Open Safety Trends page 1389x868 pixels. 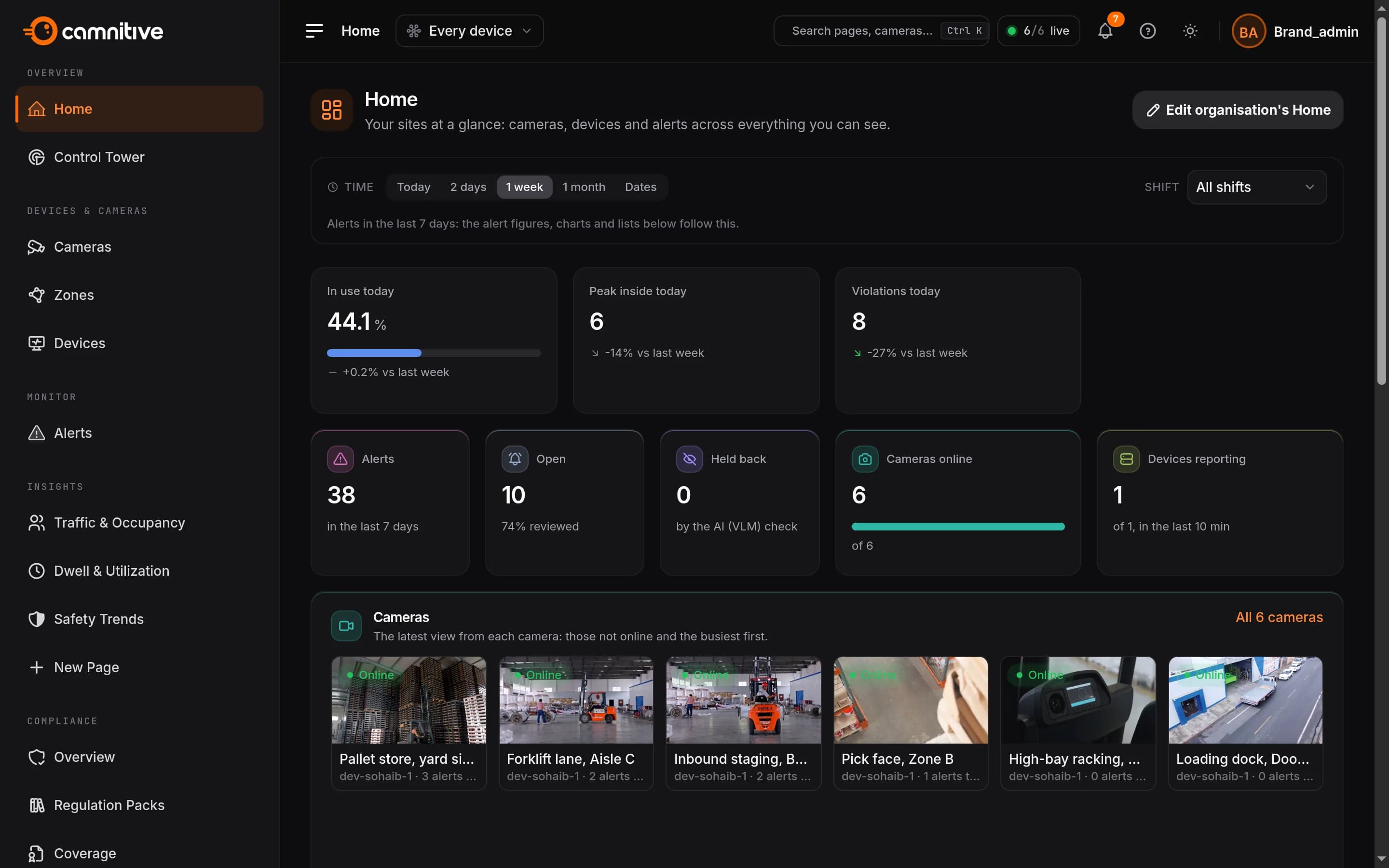pos(139,620)
